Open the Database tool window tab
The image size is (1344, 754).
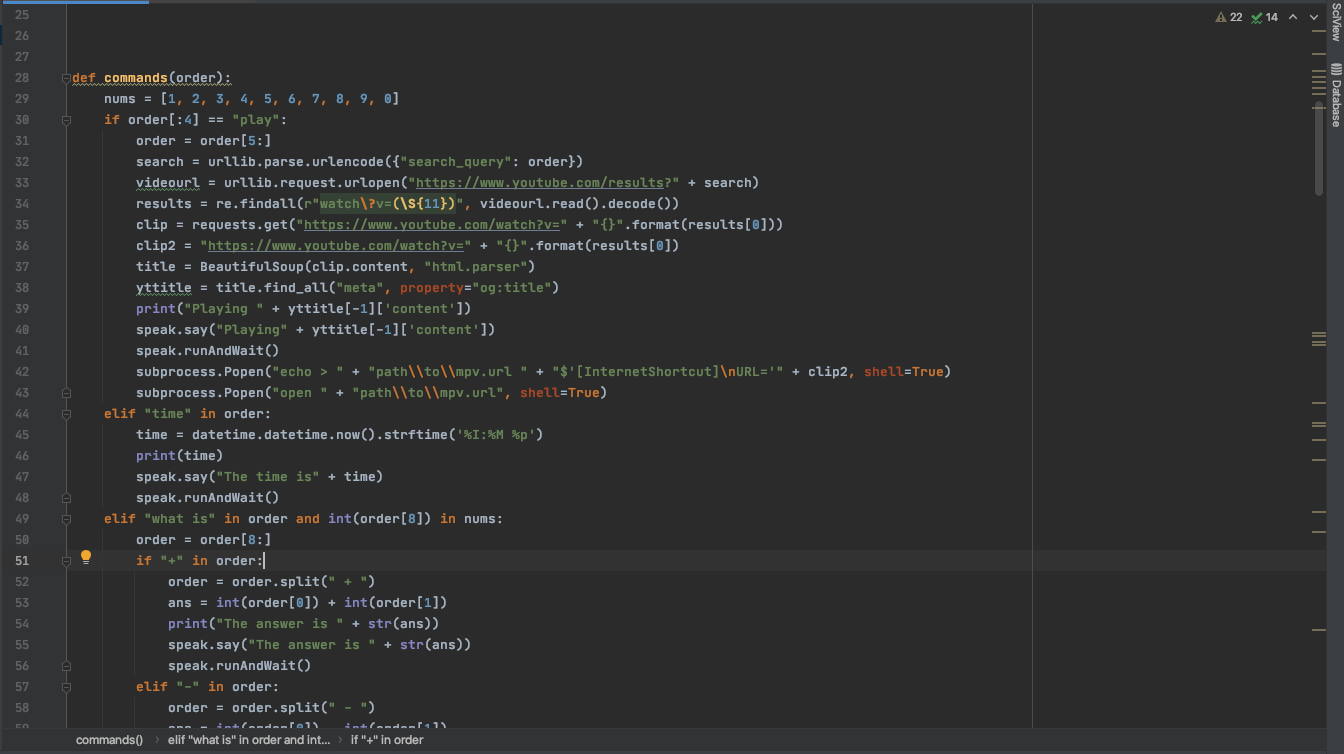(x=1335, y=95)
